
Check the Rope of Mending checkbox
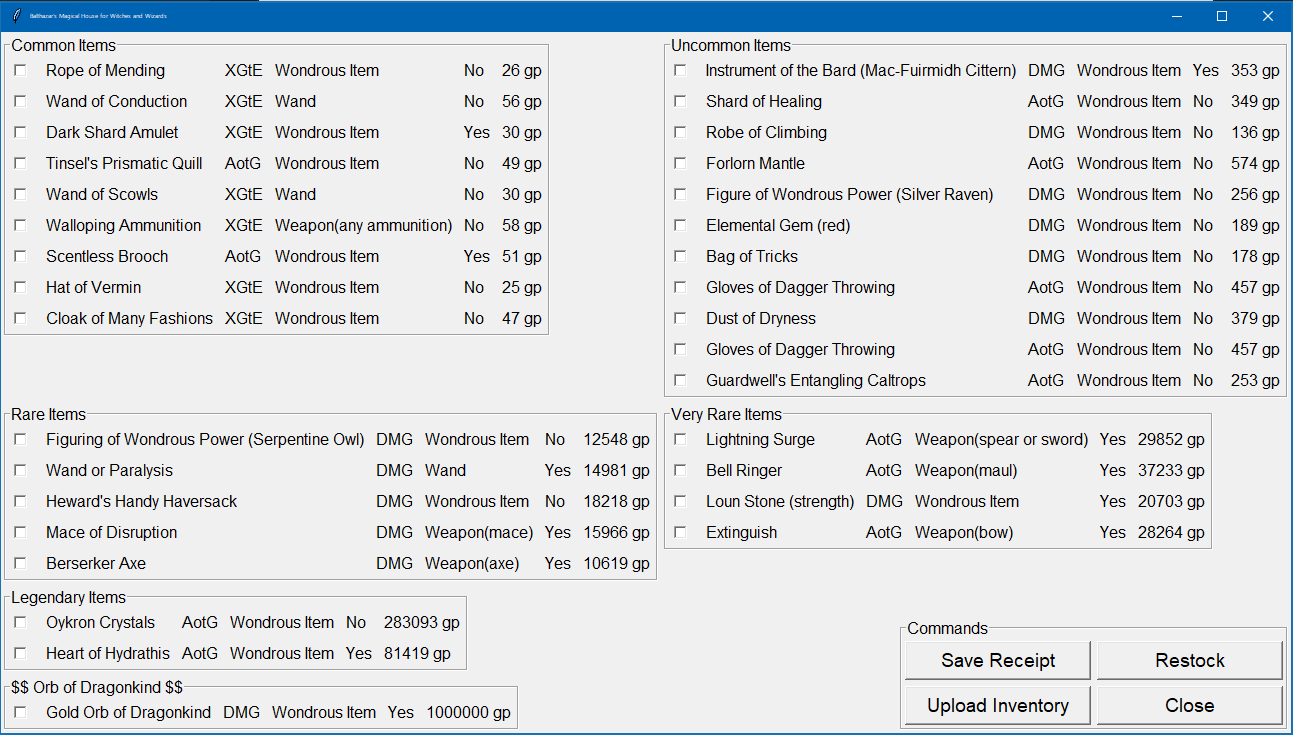point(20,71)
